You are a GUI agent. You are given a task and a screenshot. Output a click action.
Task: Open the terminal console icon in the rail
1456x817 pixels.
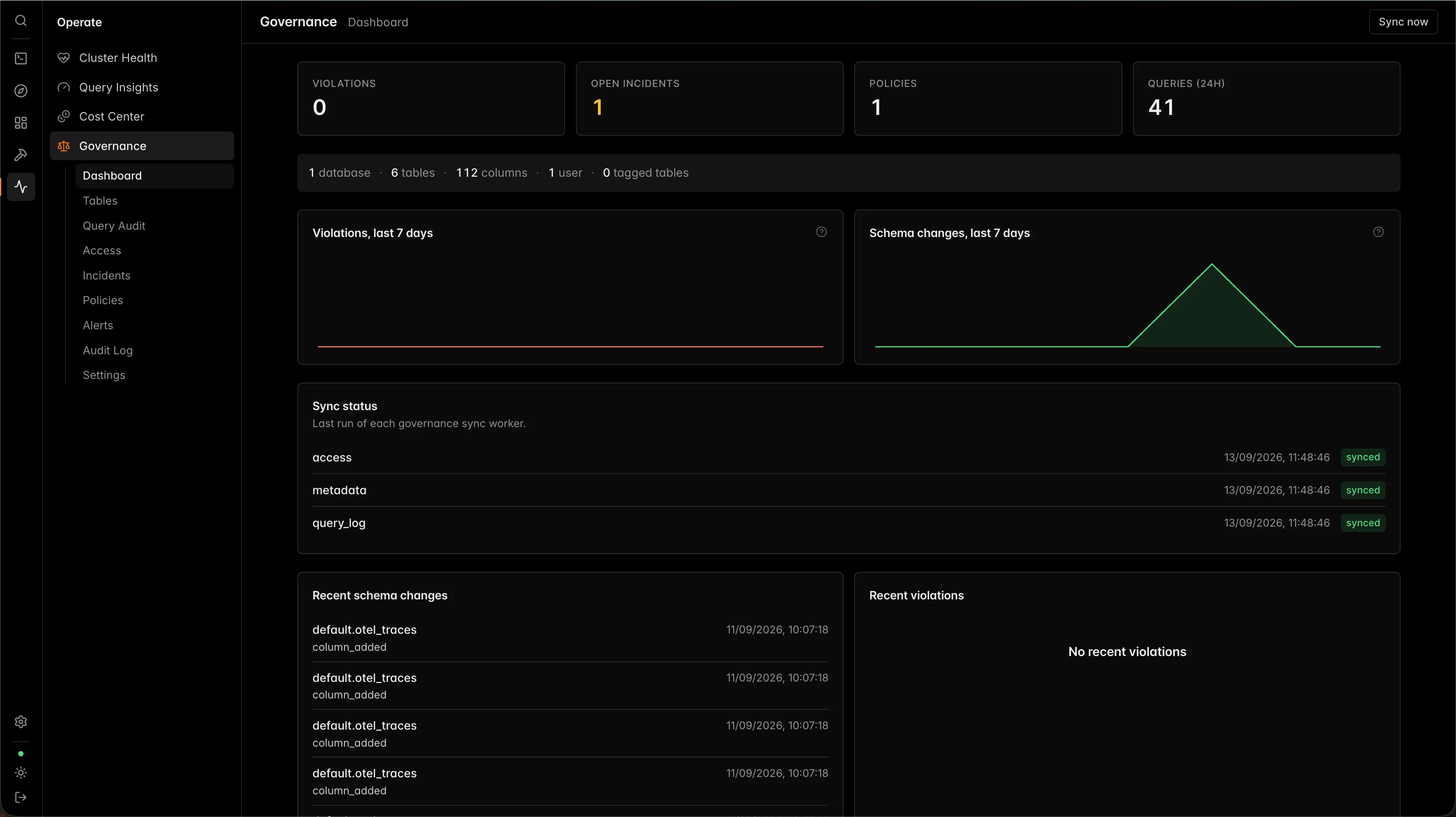(21, 58)
